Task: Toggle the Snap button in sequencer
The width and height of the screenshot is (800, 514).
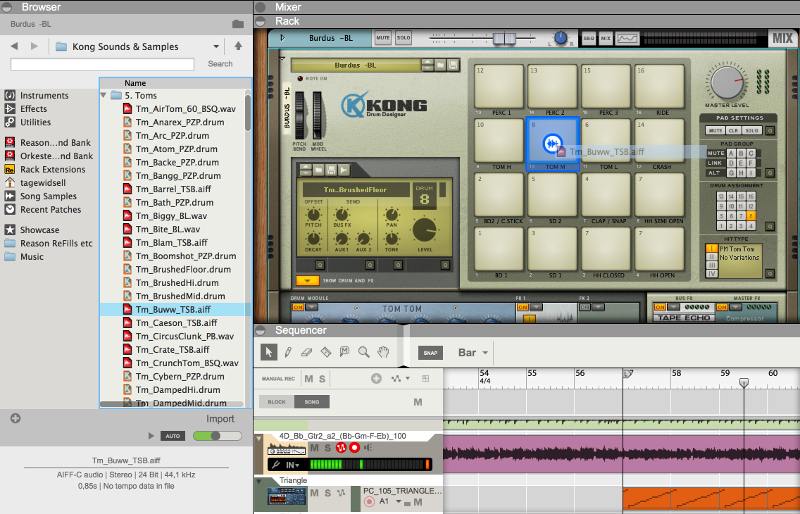Action: 431,353
